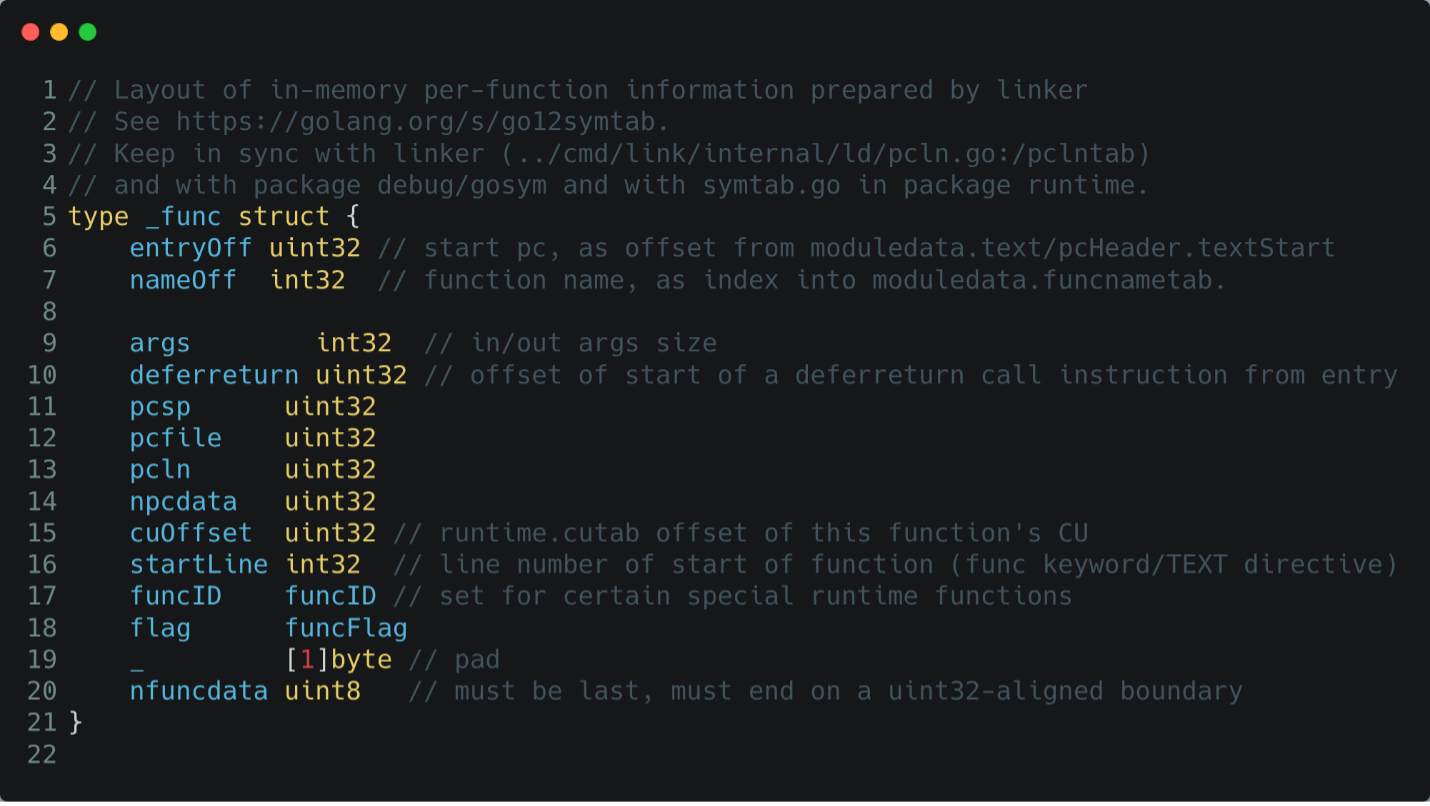Click line number 22 in the gutter
The width and height of the screenshot is (1430, 806).
click(x=42, y=755)
